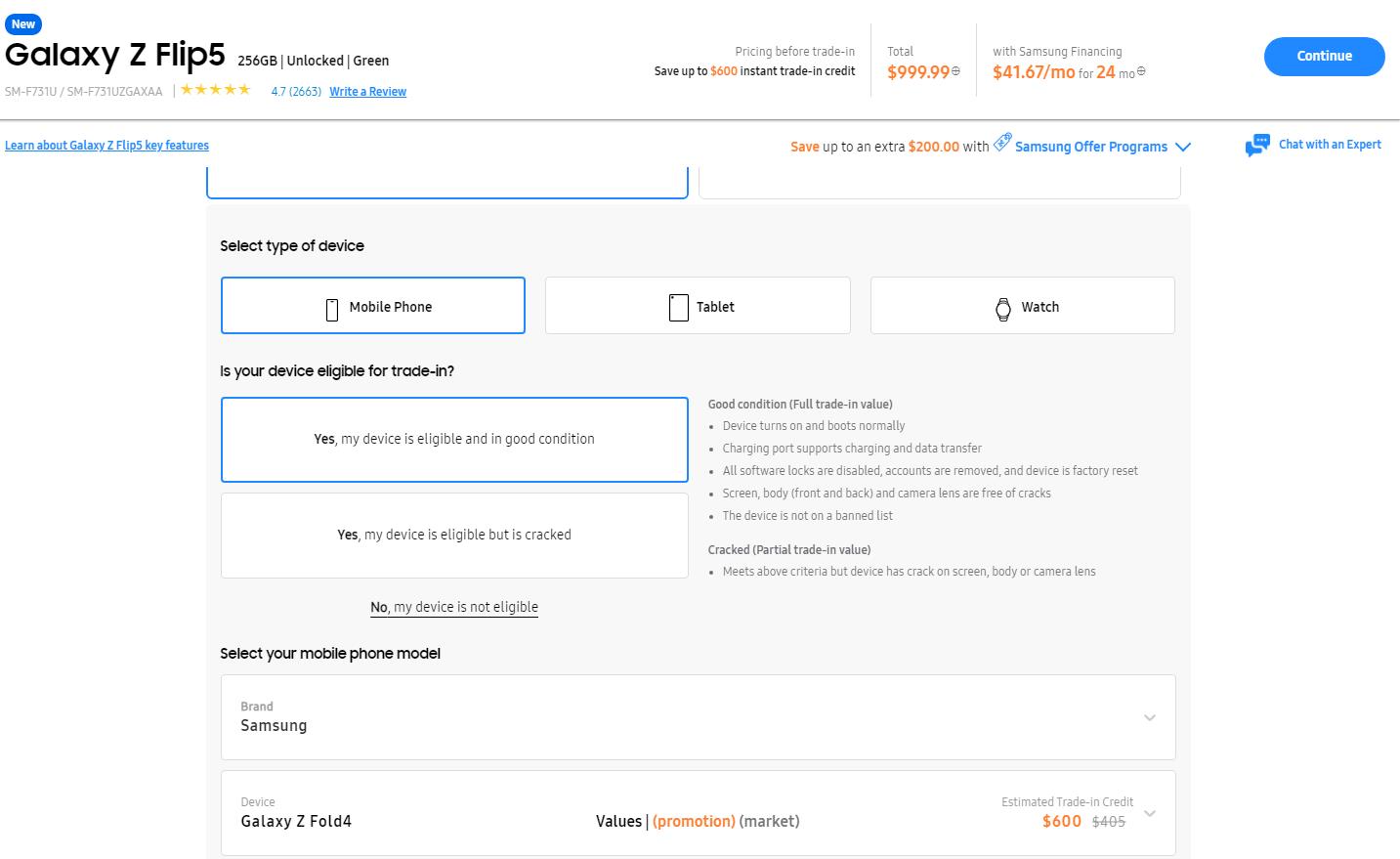The width and height of the screenshot is (1400, 859).
Task: Open Learn about Galaxy Z Flip5 key features
Action: [106, 146]
